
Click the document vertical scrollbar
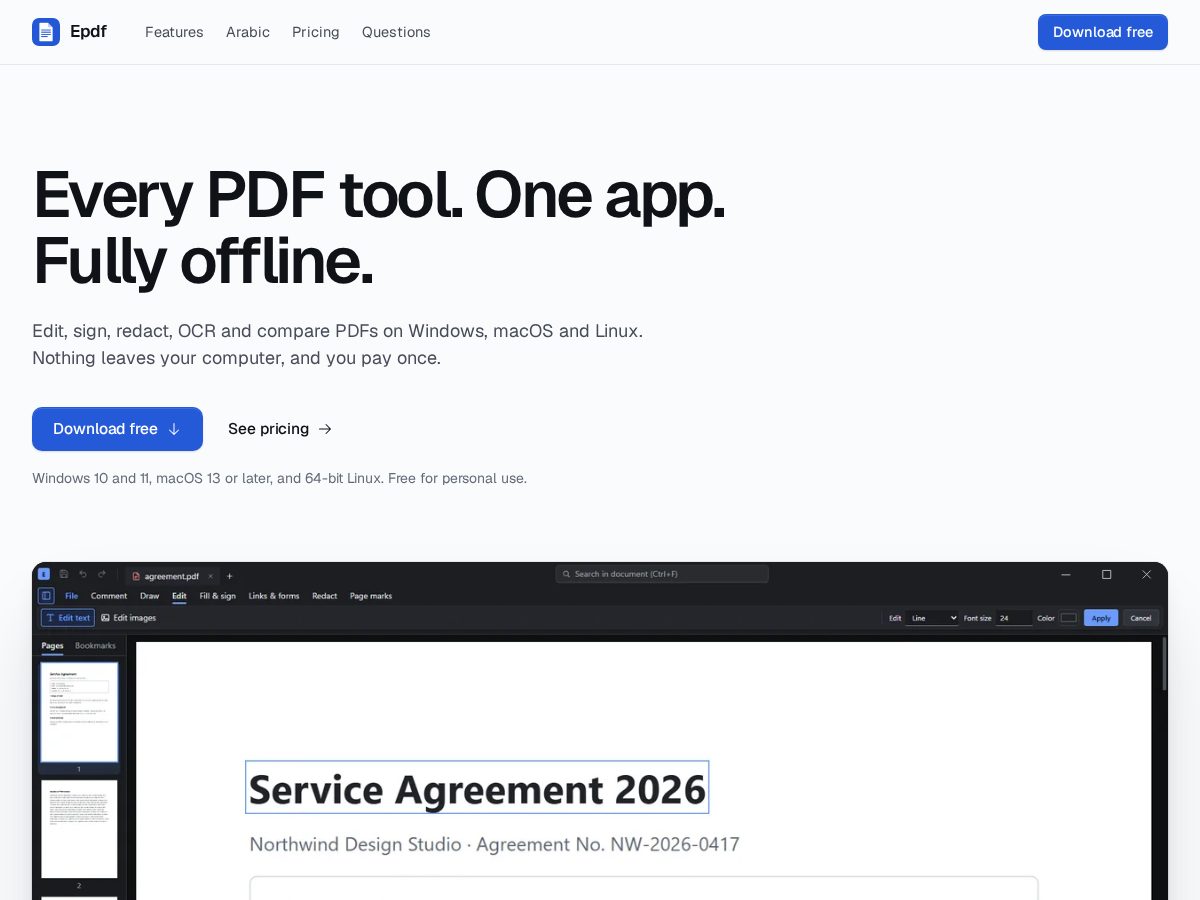point(1164,664)
